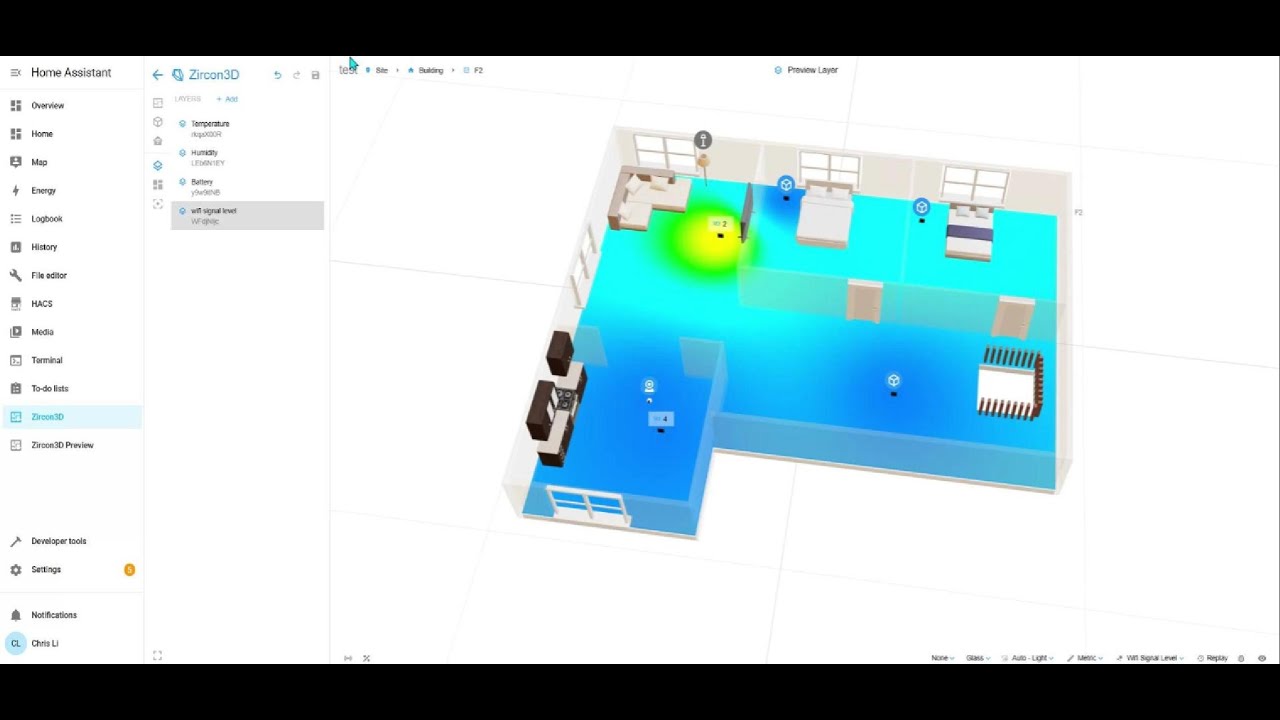The height and width of the screenshot is (720, 1280).
Task: Open the dashboard grid icon in sidebar
Action: [157, 184]
